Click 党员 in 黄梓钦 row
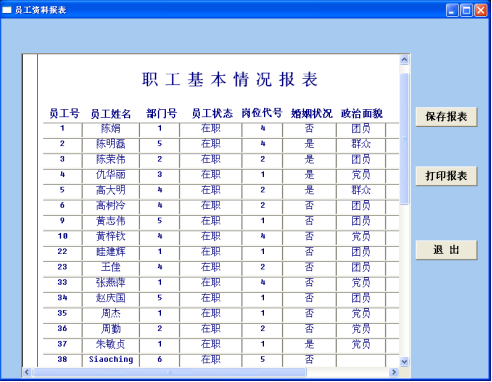492x382 pixels. 361,236
